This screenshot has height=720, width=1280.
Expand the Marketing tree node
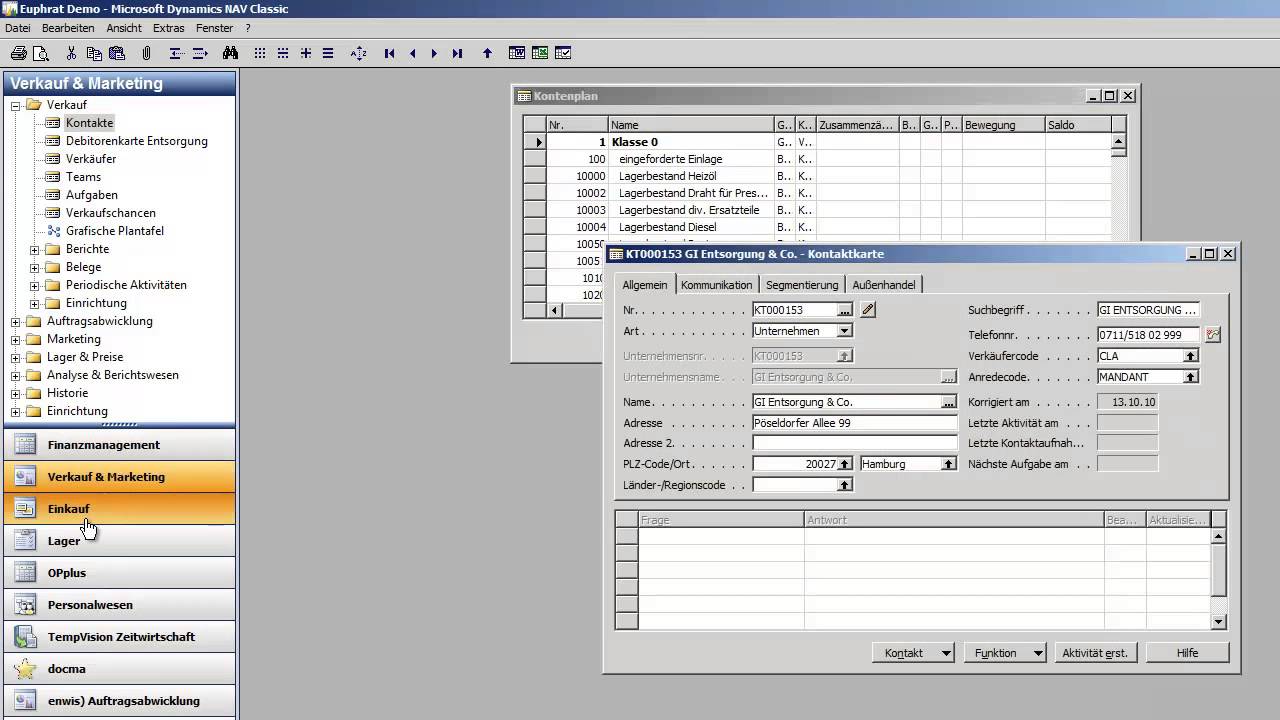click(15, 339)
